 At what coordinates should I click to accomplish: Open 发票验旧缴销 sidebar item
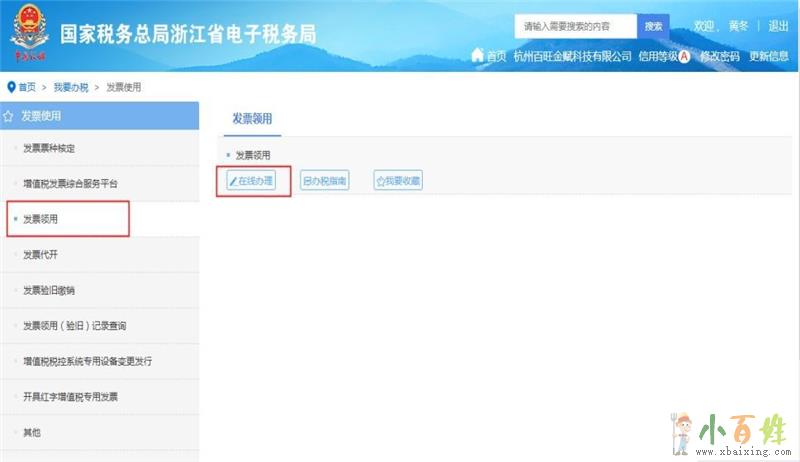coord(49,290)
